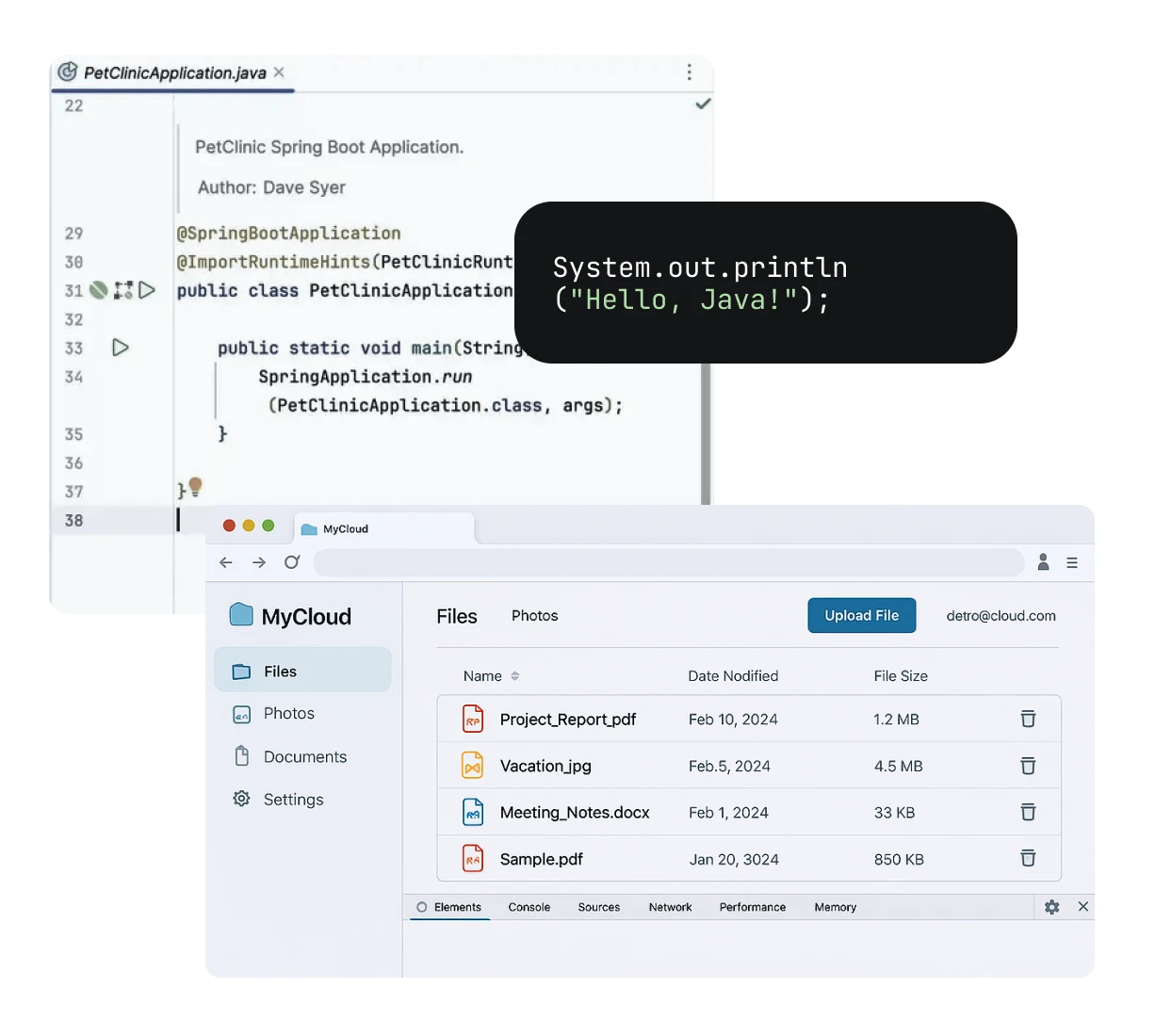Click the browser profile icon
Image resolution: width=1155 pixels, height=1036 pixels.
tap(1043, 562)
